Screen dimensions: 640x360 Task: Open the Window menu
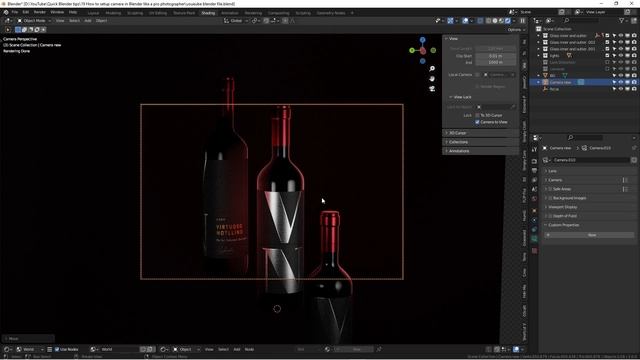pyautogui.click(x=57, y=12)
